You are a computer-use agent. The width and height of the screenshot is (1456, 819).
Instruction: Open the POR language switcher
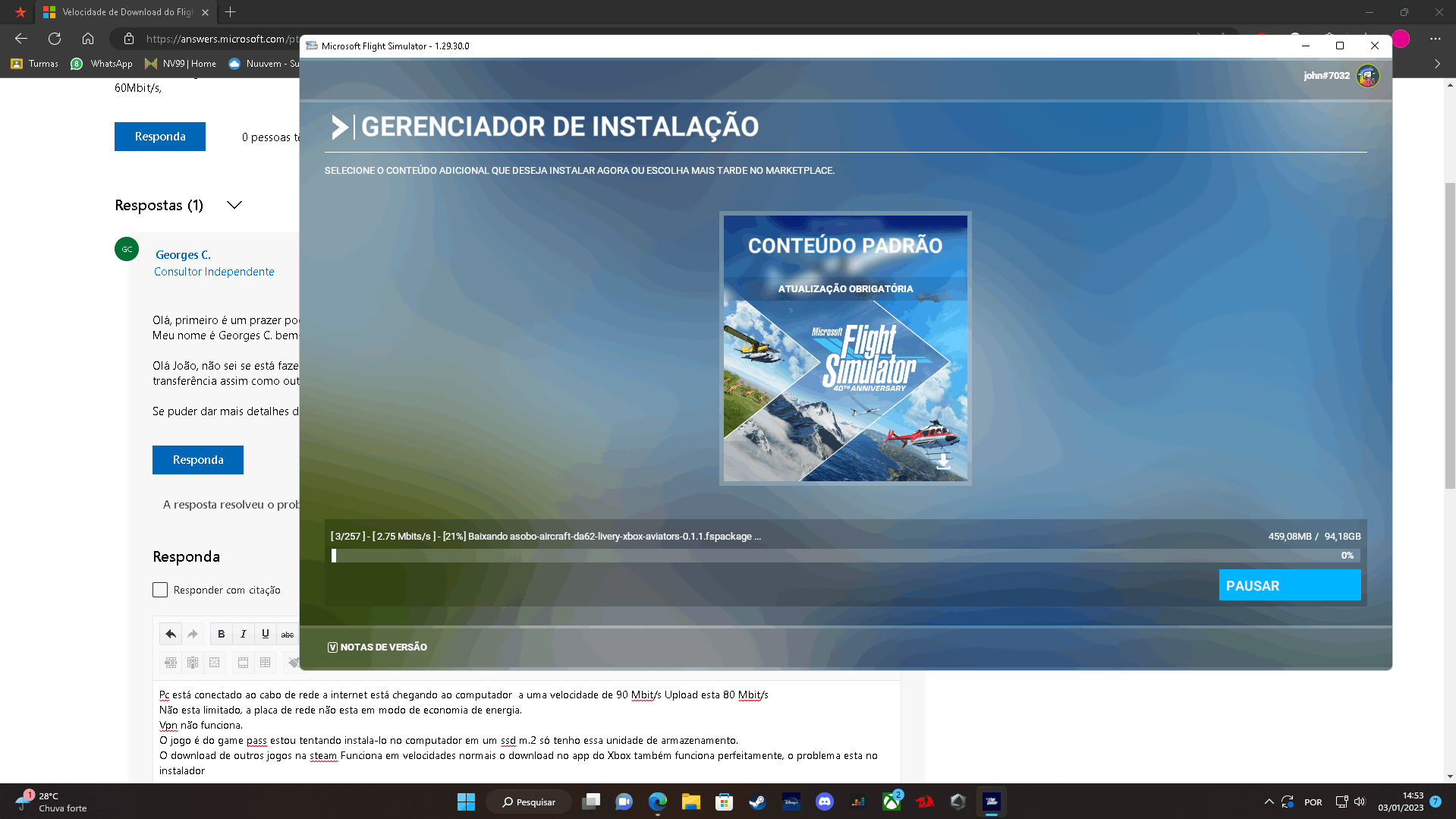(1313, 802)
